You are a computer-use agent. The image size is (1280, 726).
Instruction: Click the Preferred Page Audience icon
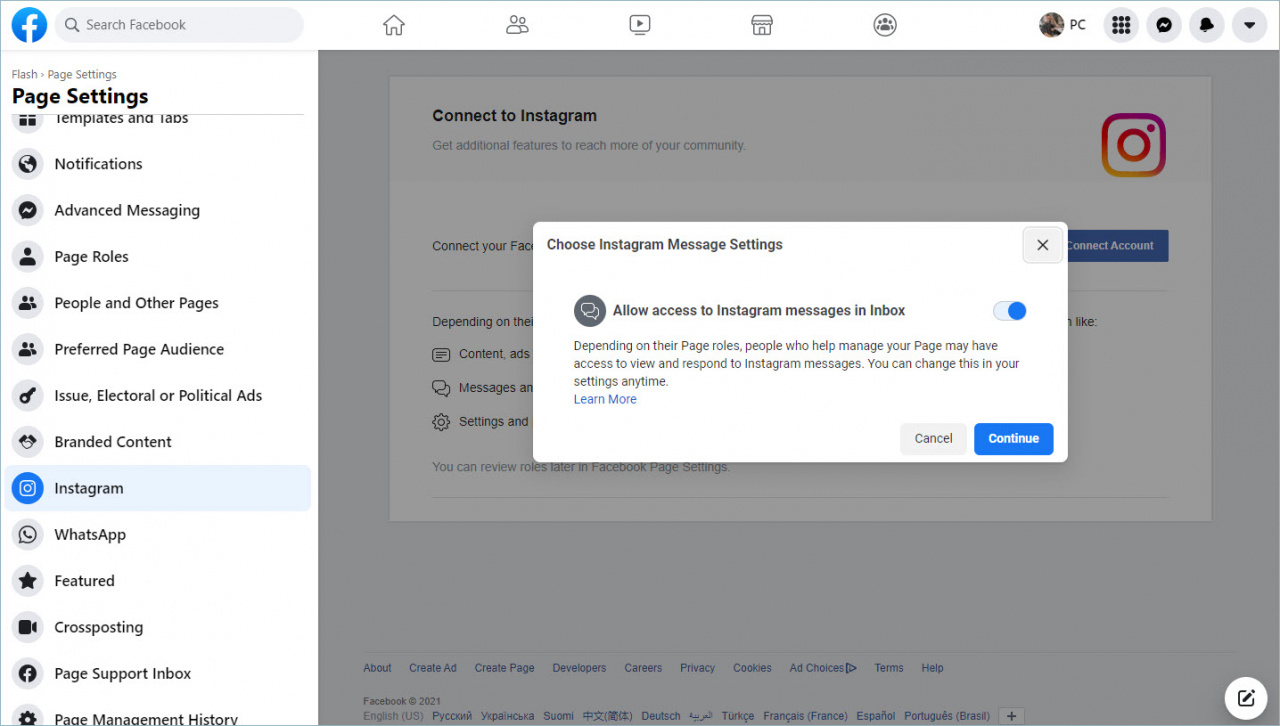pyautogui.click(x=28, y=349)
